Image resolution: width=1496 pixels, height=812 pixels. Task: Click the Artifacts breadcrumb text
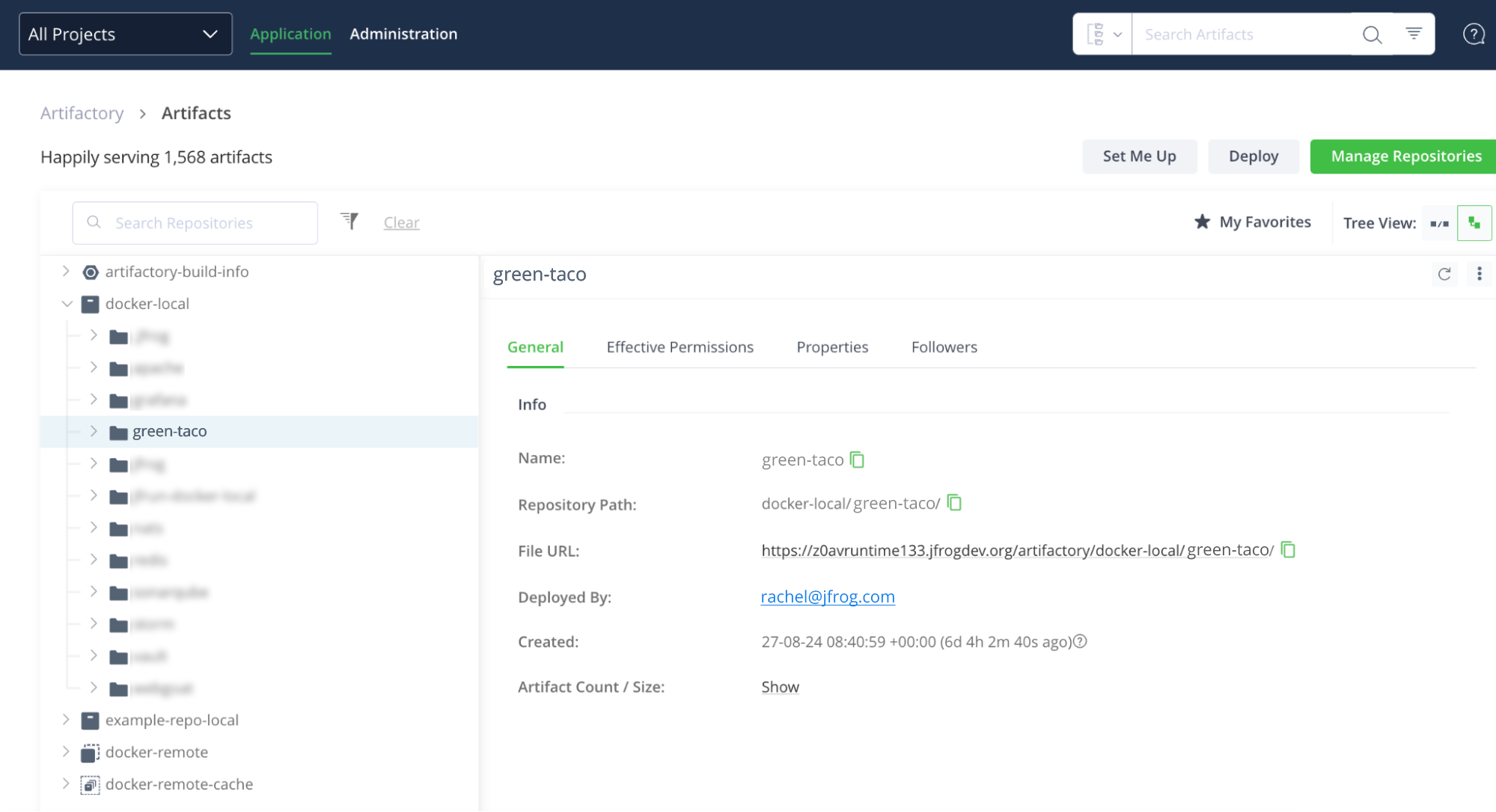(x=196, y=113)
